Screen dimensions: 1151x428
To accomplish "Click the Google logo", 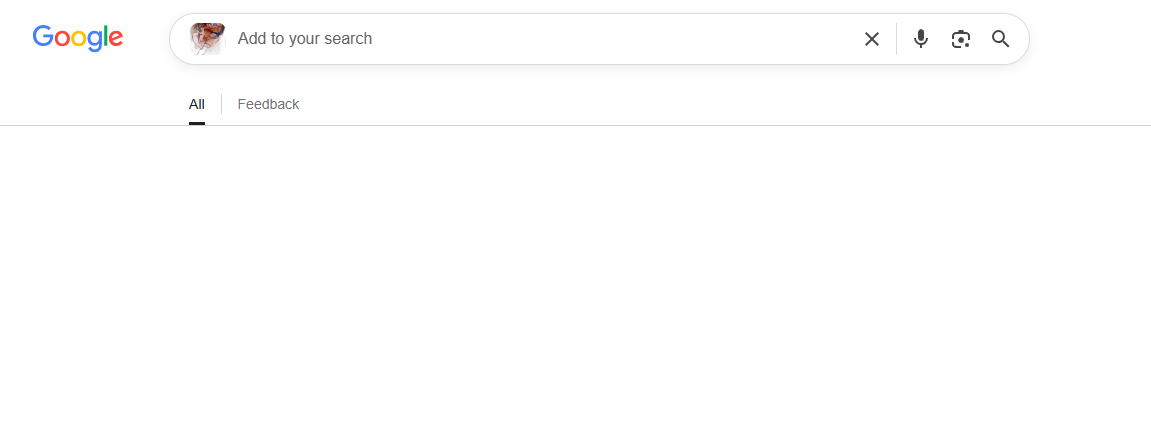I will (x=78, y=38).
